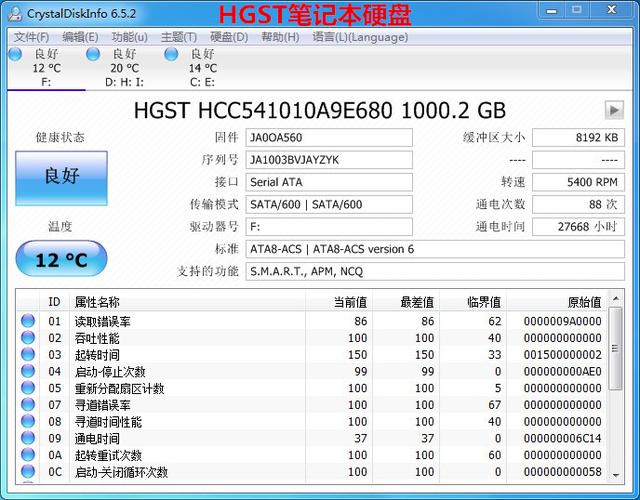640x500 pixels.
Task: Click the 固件 field JA0OA560
Action: click(x=329, y=138)
